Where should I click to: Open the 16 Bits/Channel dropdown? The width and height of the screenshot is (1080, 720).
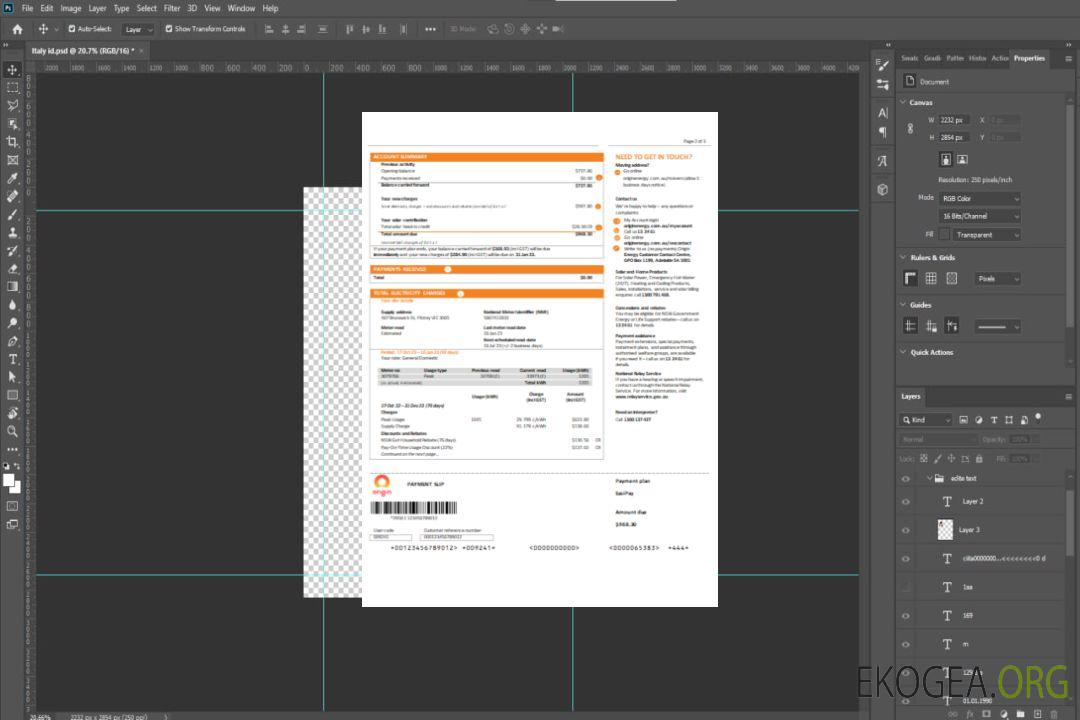coord(979,216)
